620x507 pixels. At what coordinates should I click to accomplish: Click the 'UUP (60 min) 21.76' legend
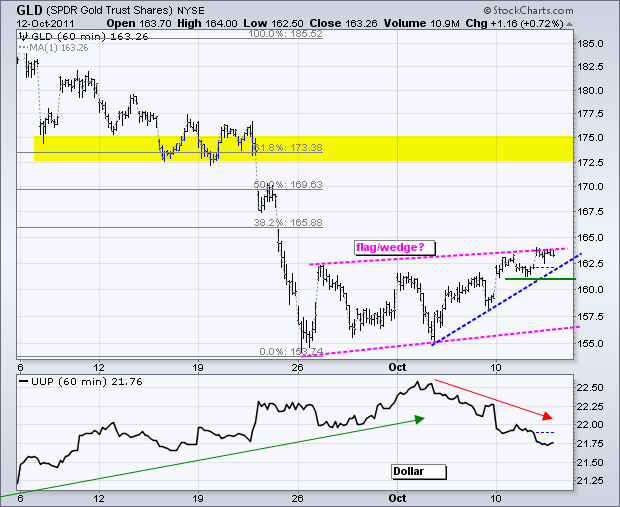coord(81,382)
